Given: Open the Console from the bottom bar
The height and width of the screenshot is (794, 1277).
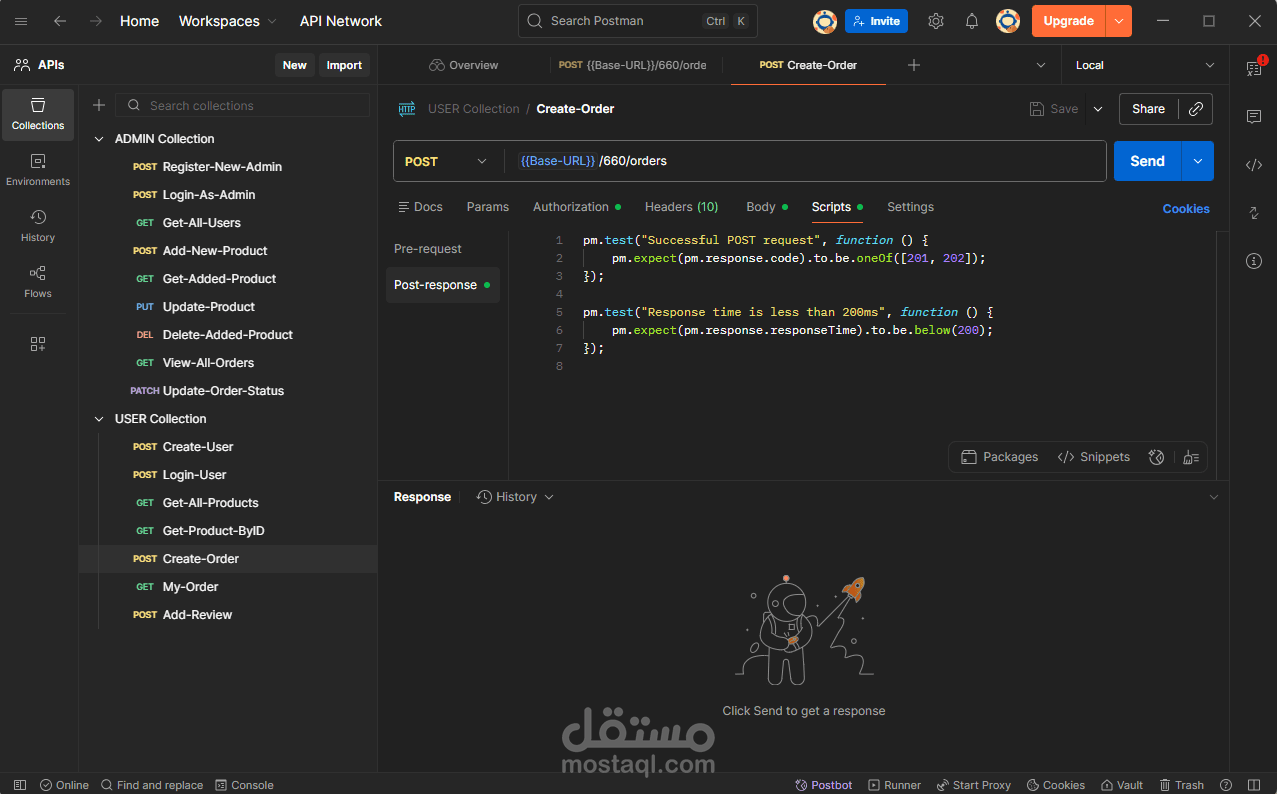Looking at the screenshot, I should pyautogui.click(x=244, y=785).
